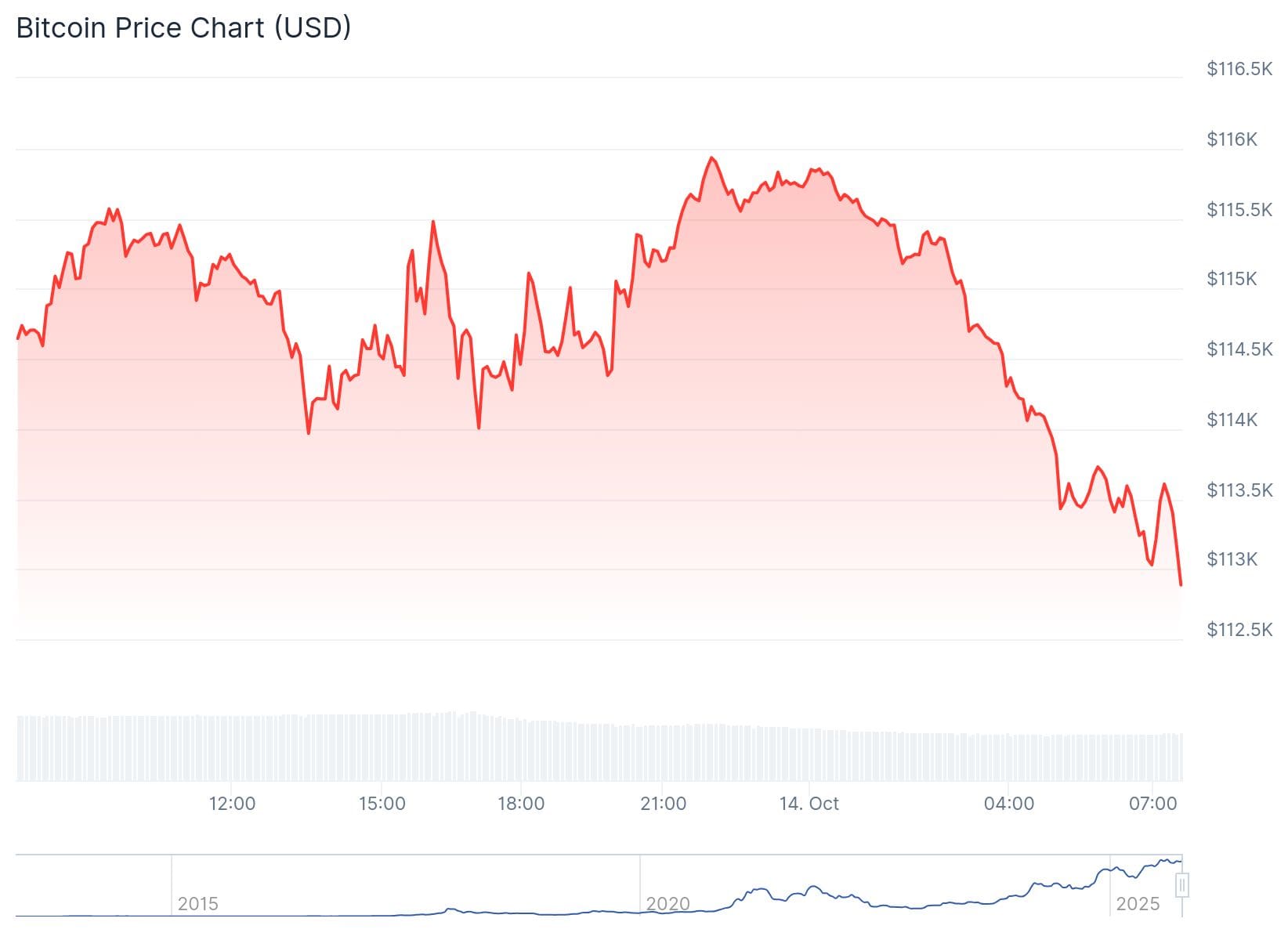Viewport: 1288px width, 940px height.
Task: Click the 07:00 time axis label
Action: pyautogui.click(x=1152, y=804)
